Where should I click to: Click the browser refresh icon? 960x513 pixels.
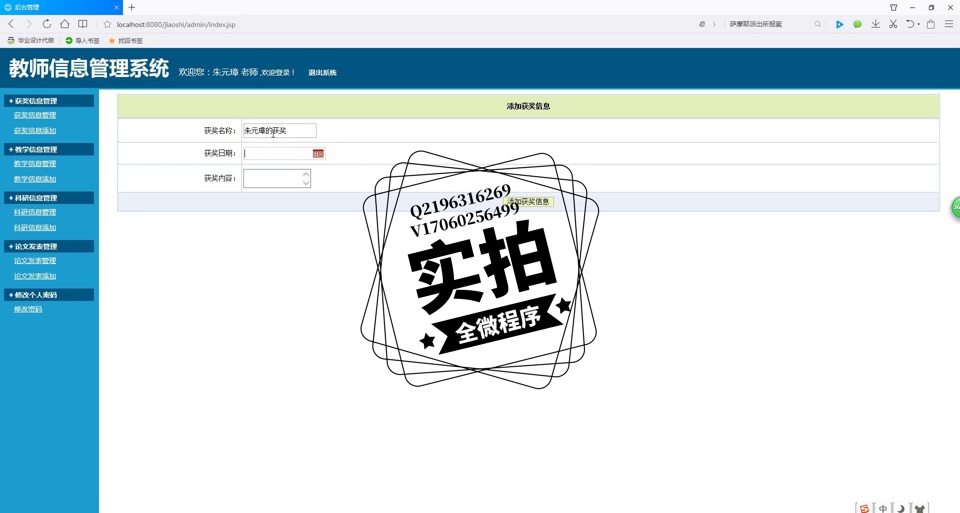click(x=46, y=24)
